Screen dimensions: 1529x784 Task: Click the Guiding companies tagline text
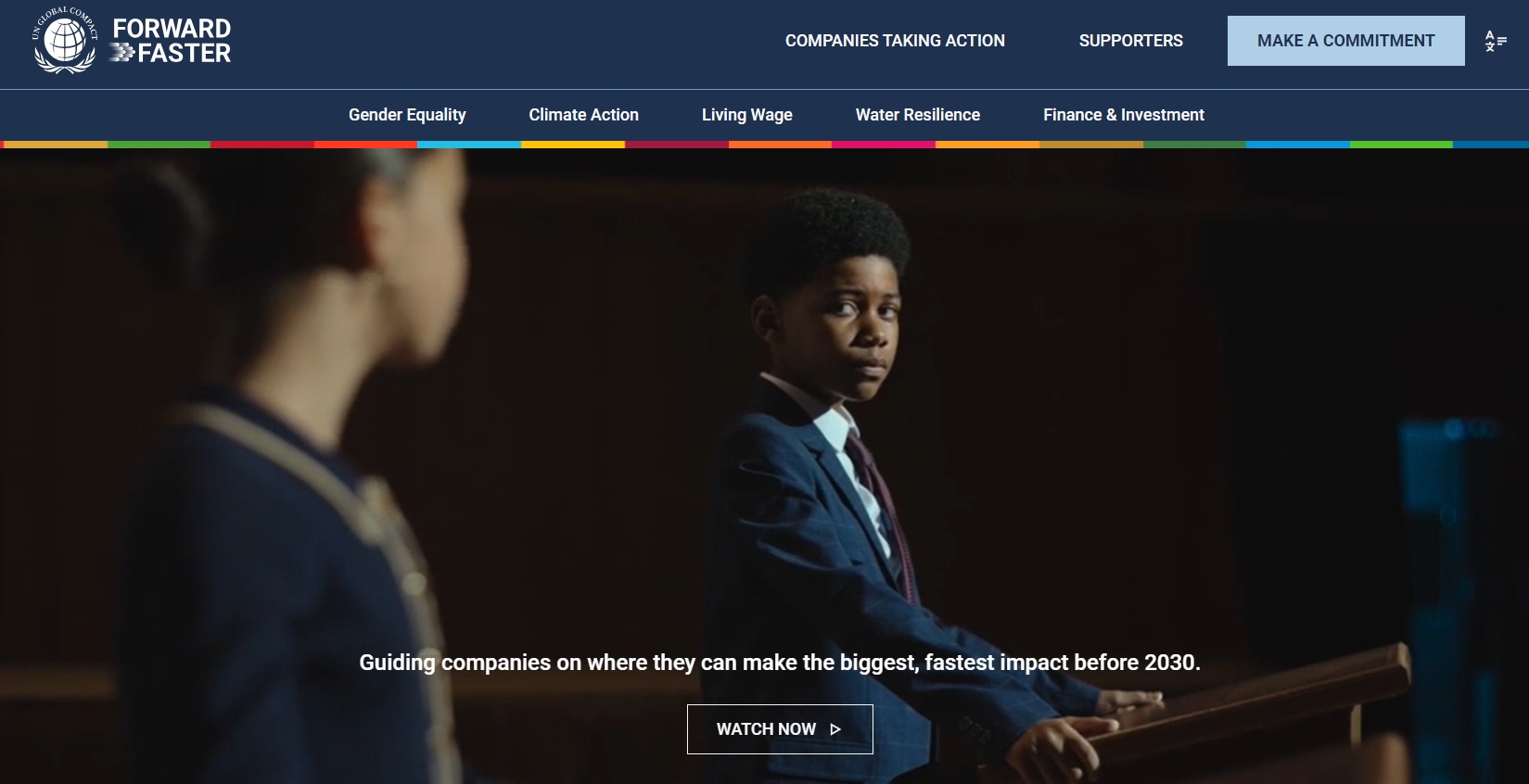780,663
